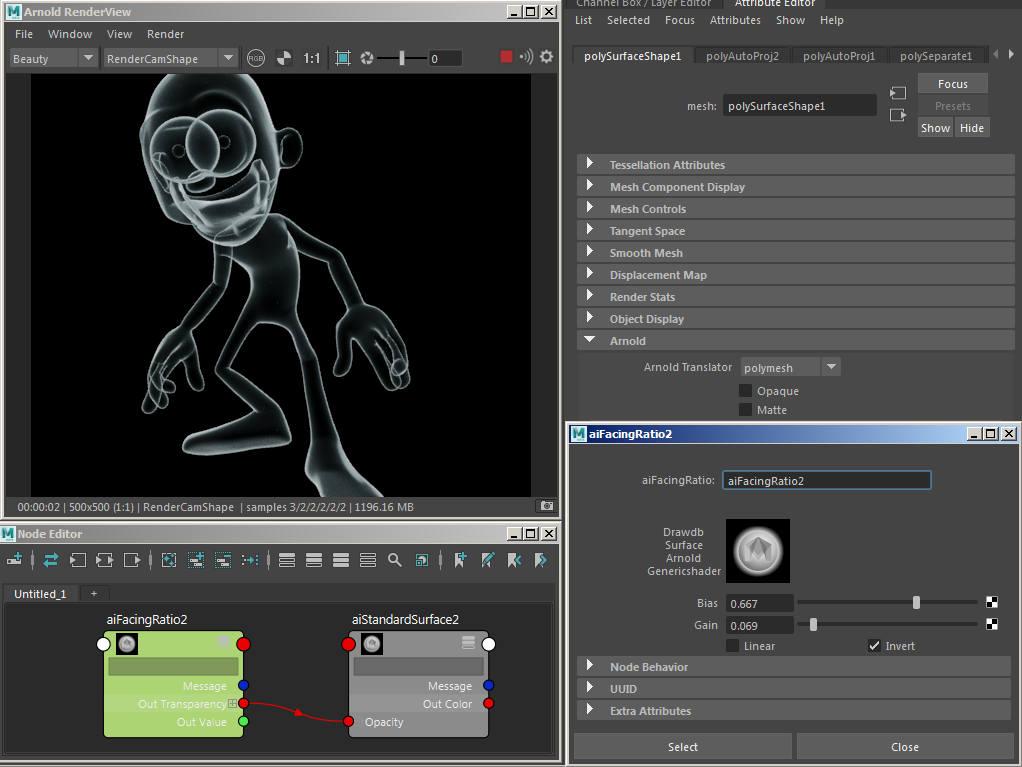1022x767 pixels.
Task: Open the Render menu in RenderView
Action: [x=165, y=34]
